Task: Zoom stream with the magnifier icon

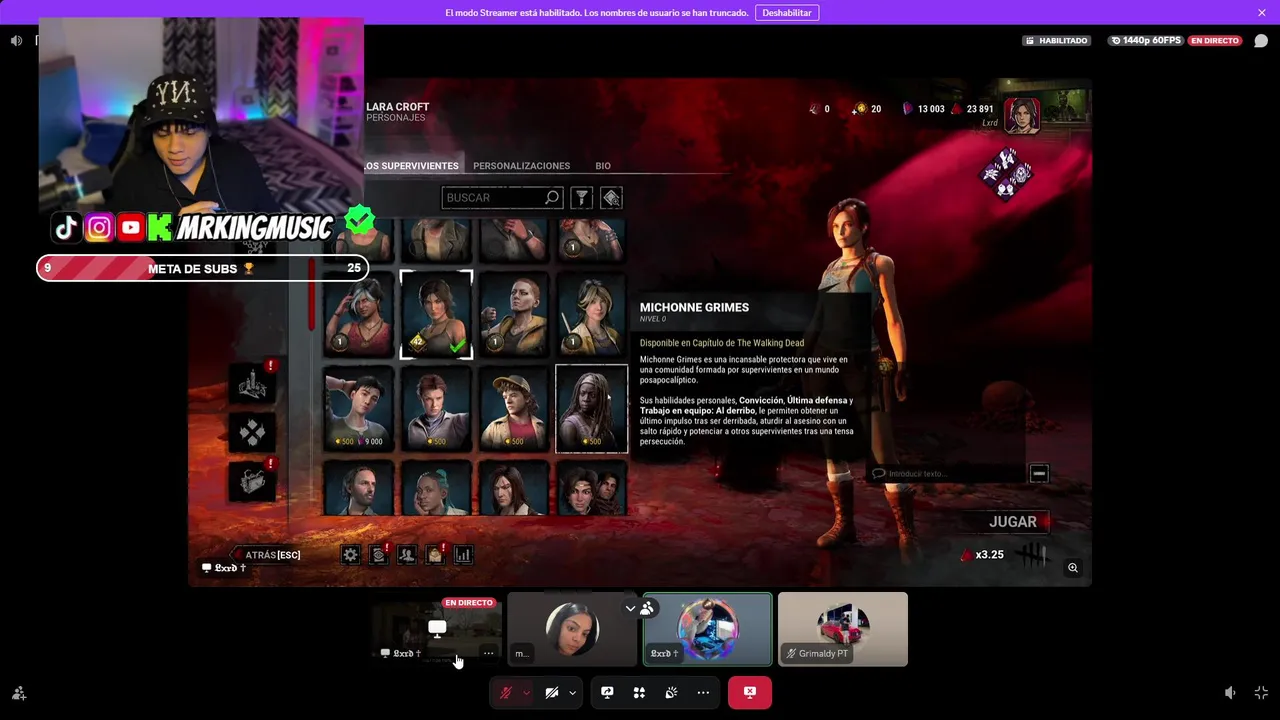Action: click(1073, 568)
